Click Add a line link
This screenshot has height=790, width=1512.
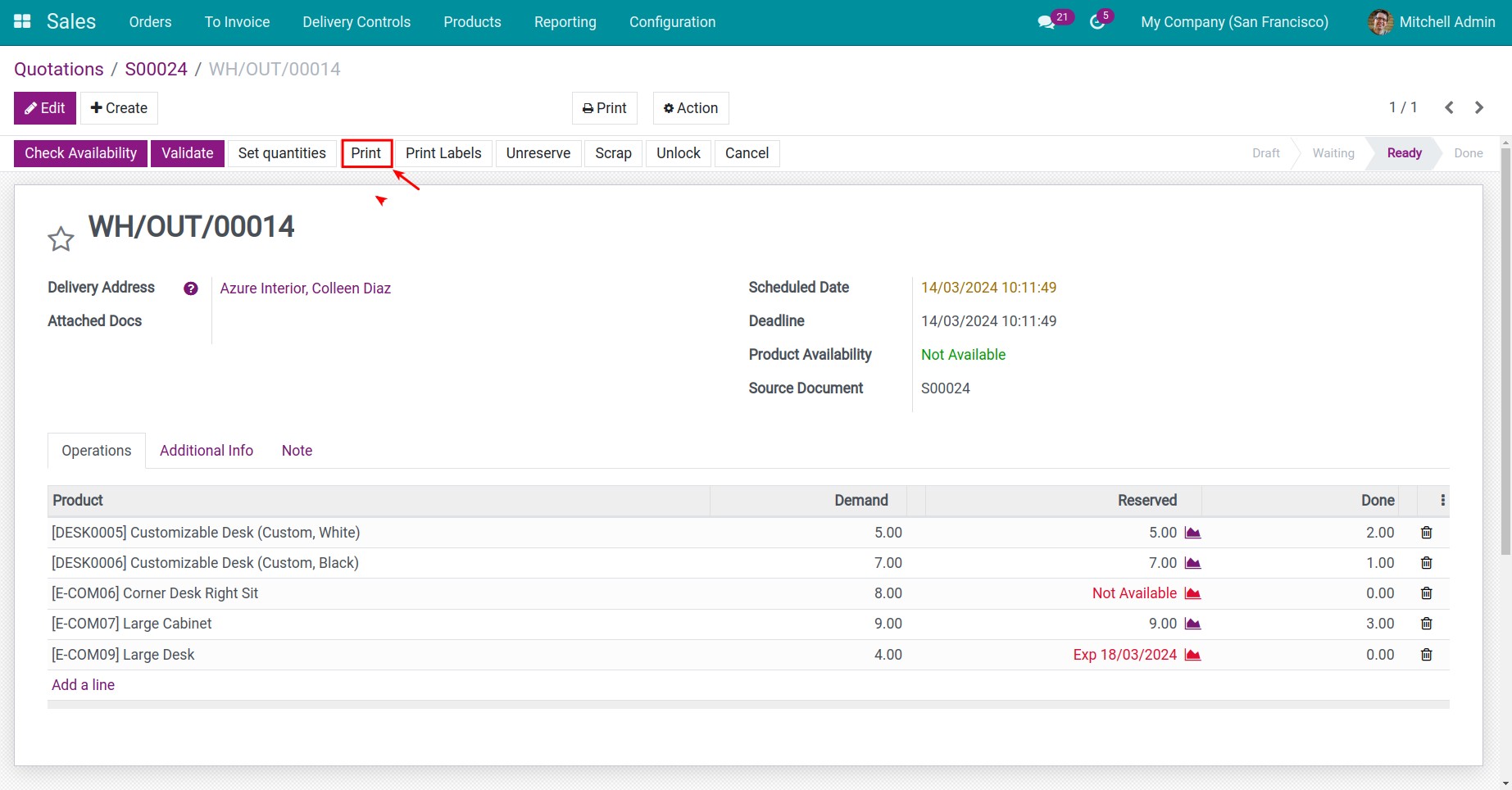pyautogui.click(x=83, y=685)
